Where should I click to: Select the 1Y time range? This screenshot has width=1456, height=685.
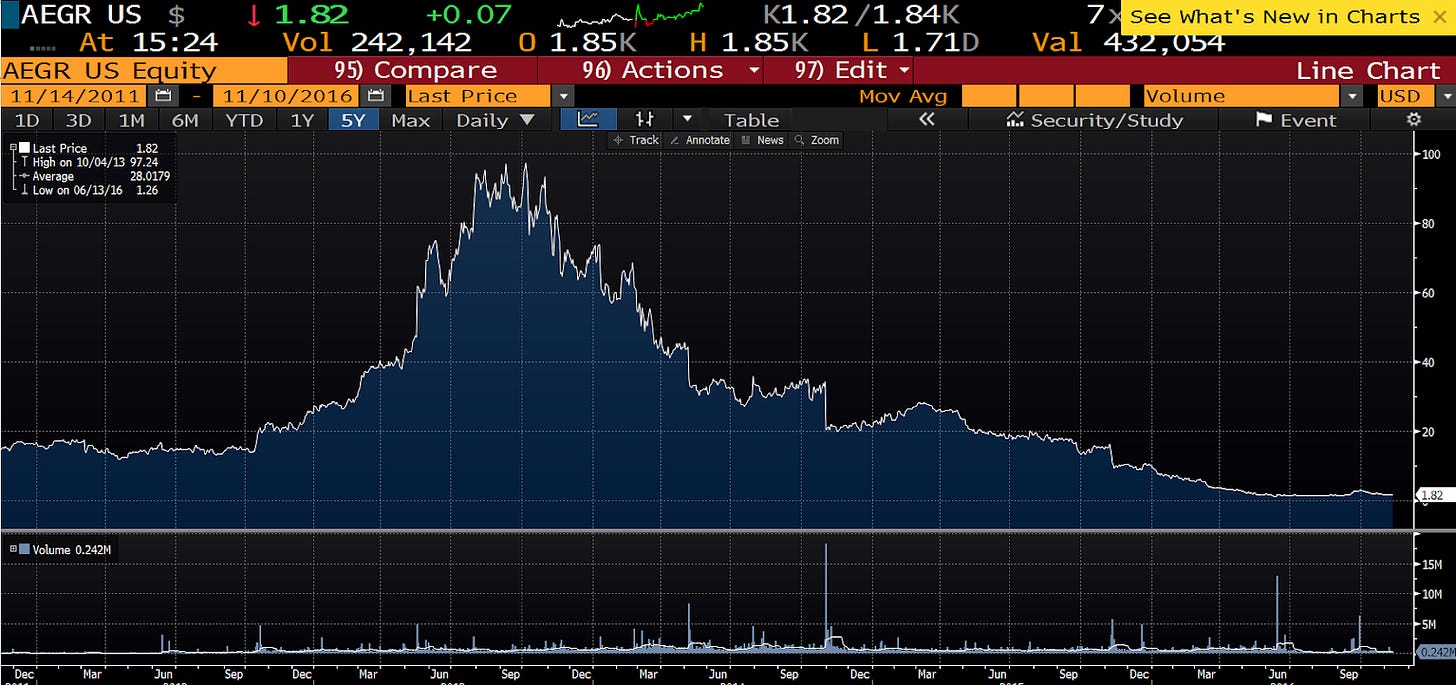(301, 120)
